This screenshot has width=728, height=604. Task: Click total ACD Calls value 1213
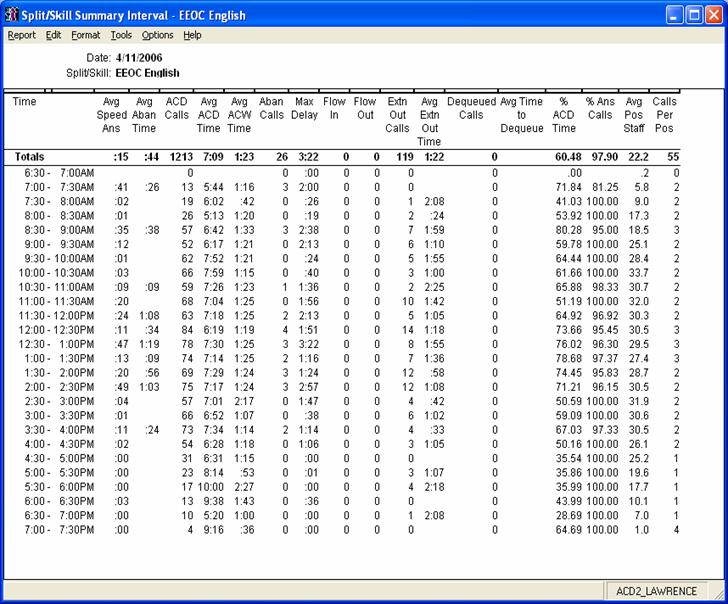[181, 157]
